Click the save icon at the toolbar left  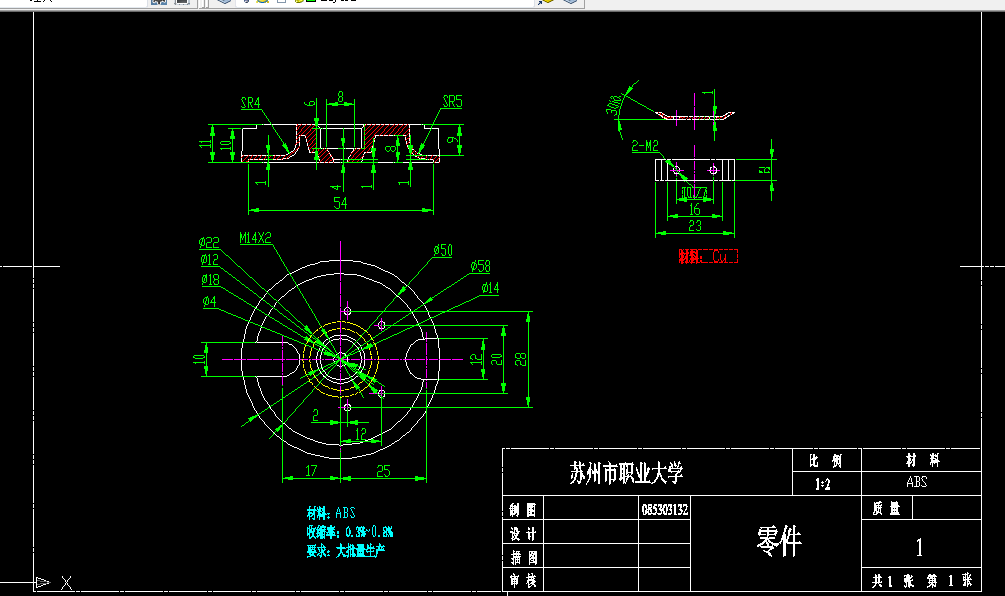click(157, 4)
